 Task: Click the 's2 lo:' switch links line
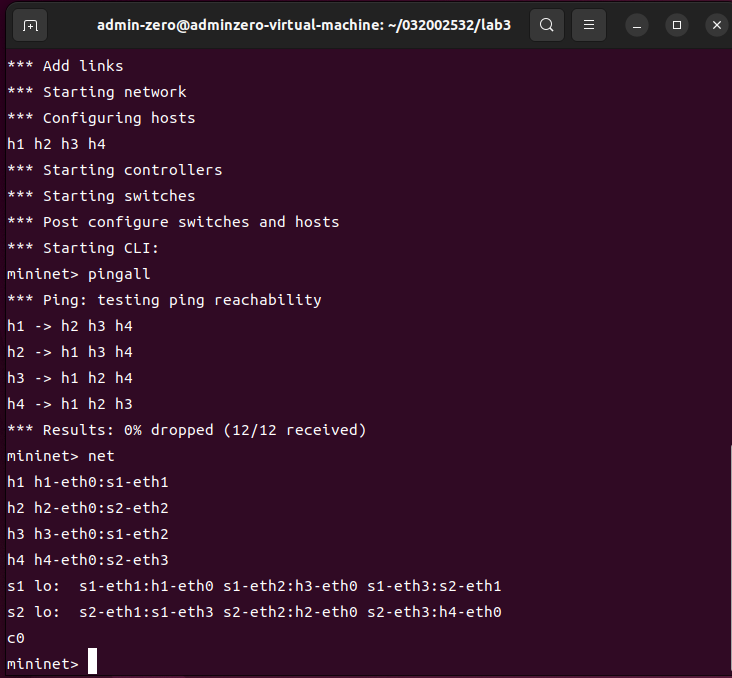254,612
